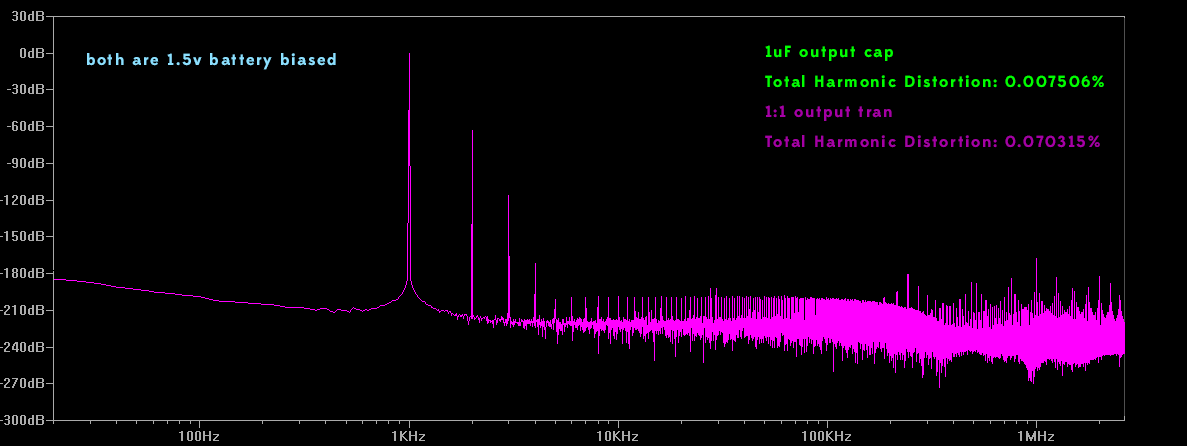Select the '10KHz' frequency axis label
The image size is (1187, 446).
[x=618, y=437]
